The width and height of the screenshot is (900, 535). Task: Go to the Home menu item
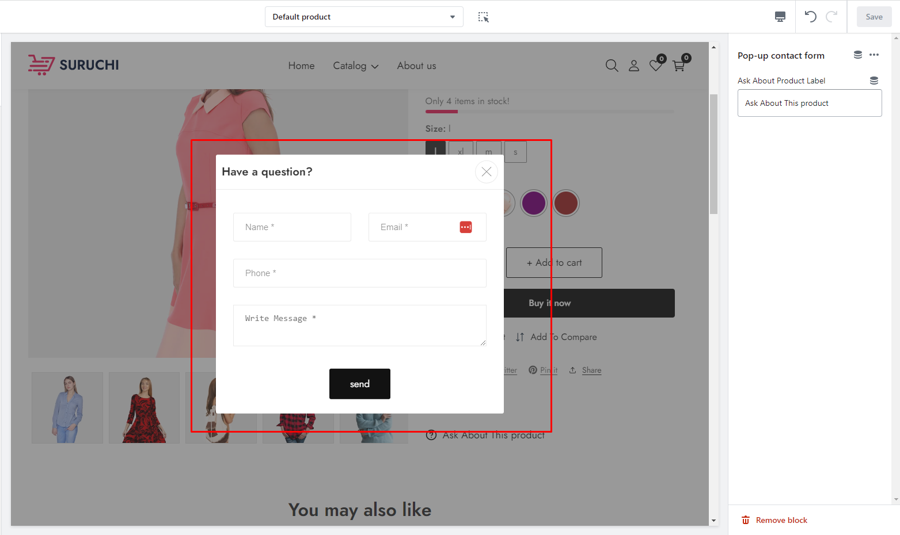[x=301, y=66]
